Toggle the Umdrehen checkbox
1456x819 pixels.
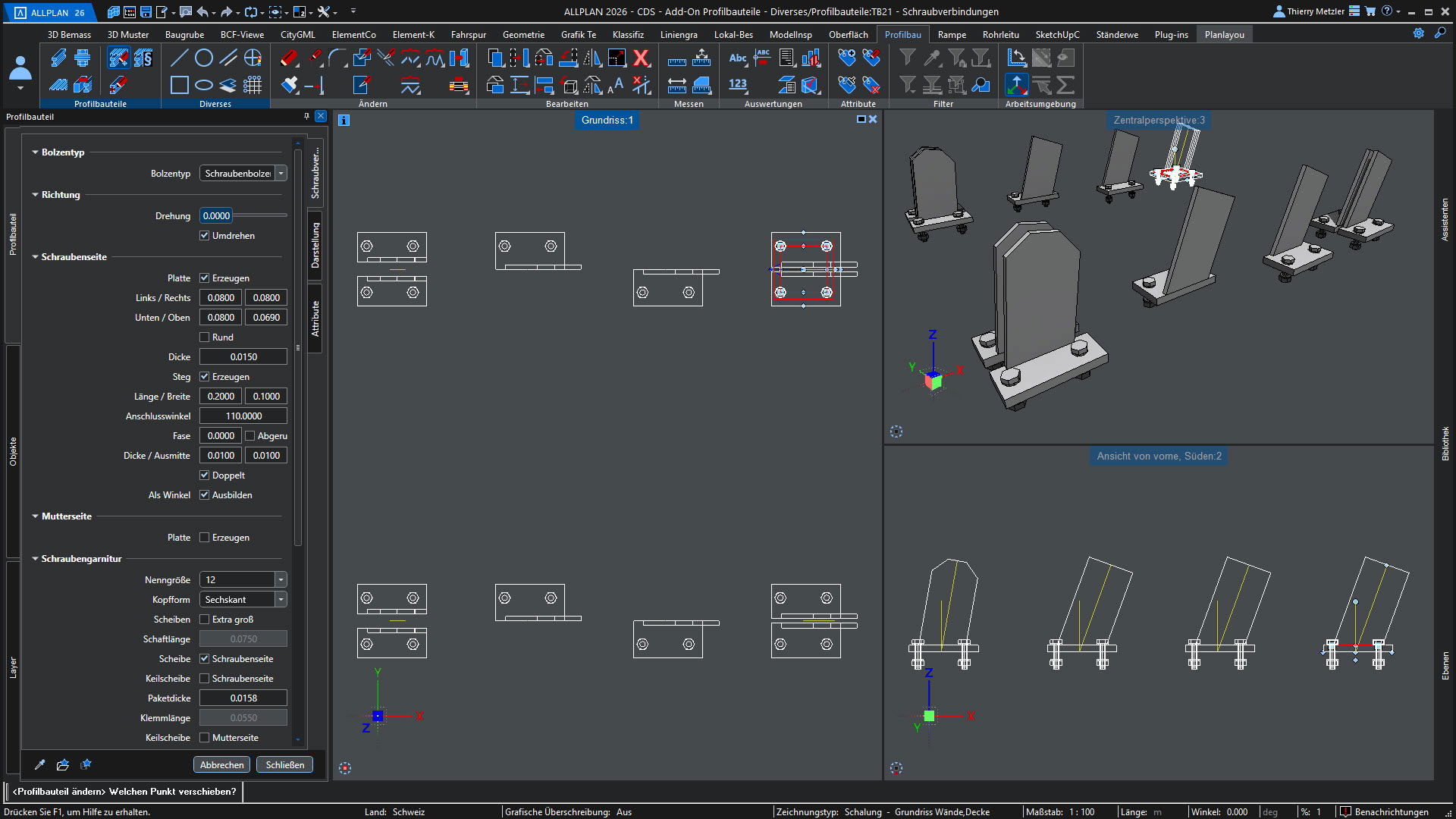pyautogui.click(x=205, y=236)
